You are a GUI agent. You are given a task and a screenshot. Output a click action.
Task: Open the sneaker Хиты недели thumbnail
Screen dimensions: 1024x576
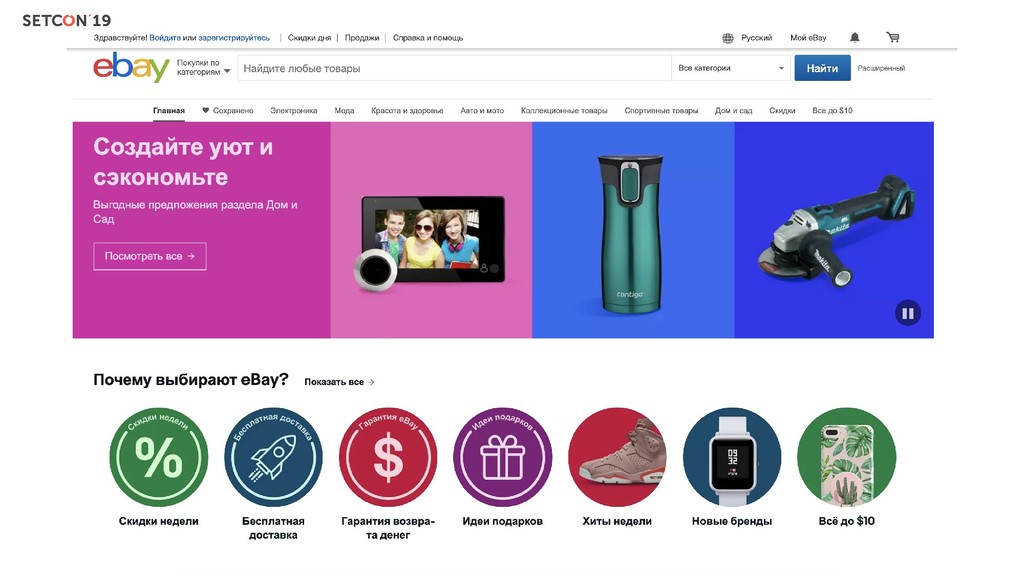click(x=617, y=456)
